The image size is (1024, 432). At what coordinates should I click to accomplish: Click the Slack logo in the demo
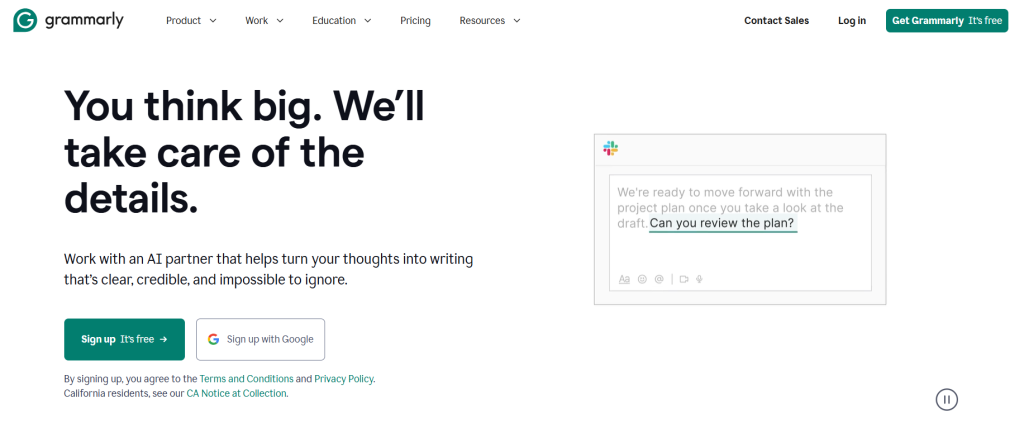coord(610,149)
